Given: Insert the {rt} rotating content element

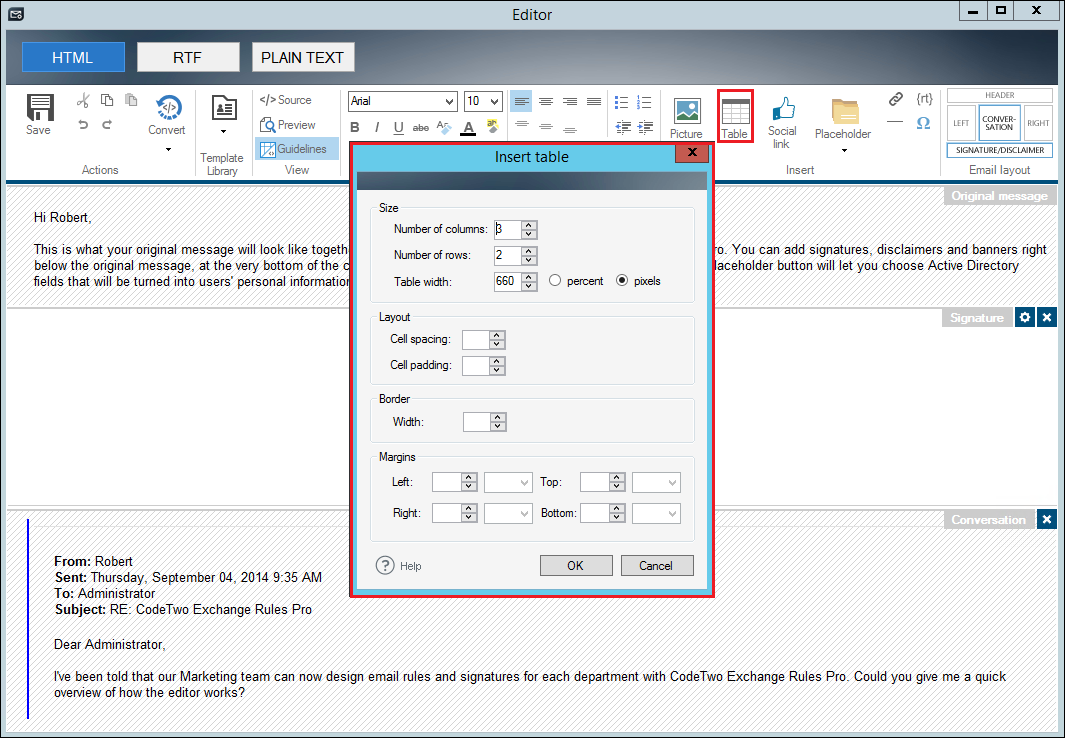Looking at the screenshot, I should point(924,97).
